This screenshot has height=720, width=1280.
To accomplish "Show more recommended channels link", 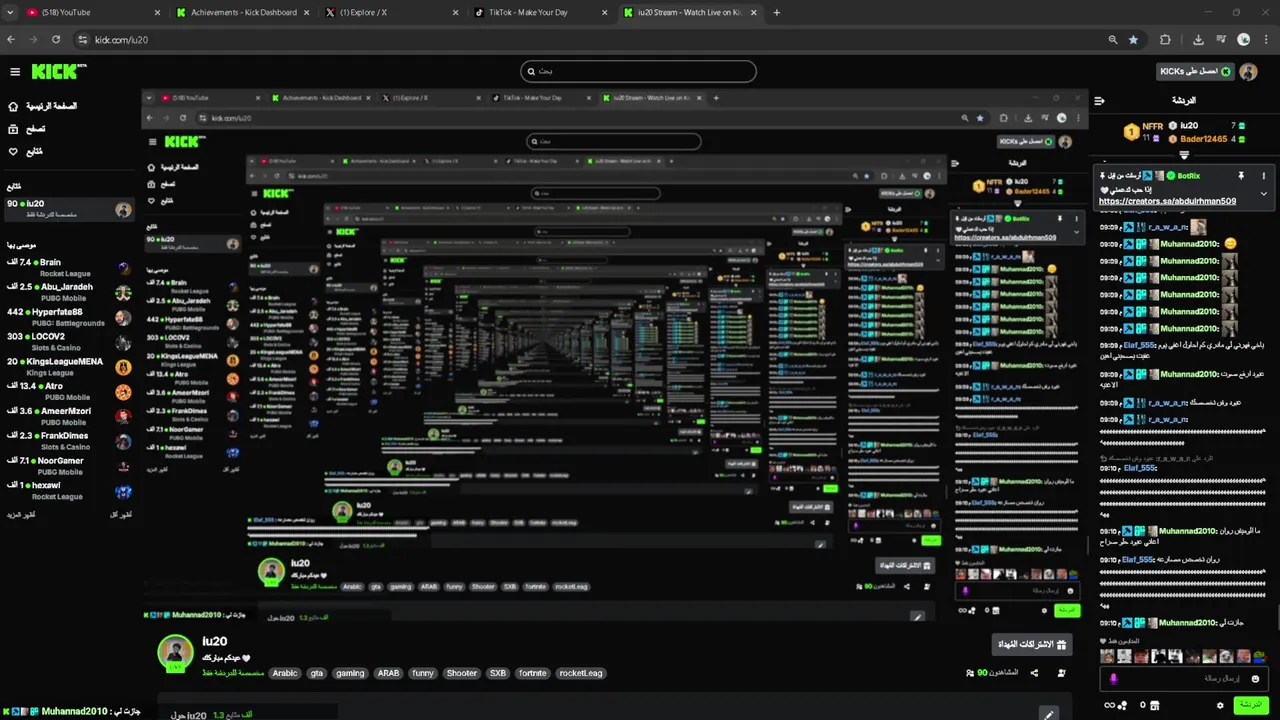I will 21,515.
